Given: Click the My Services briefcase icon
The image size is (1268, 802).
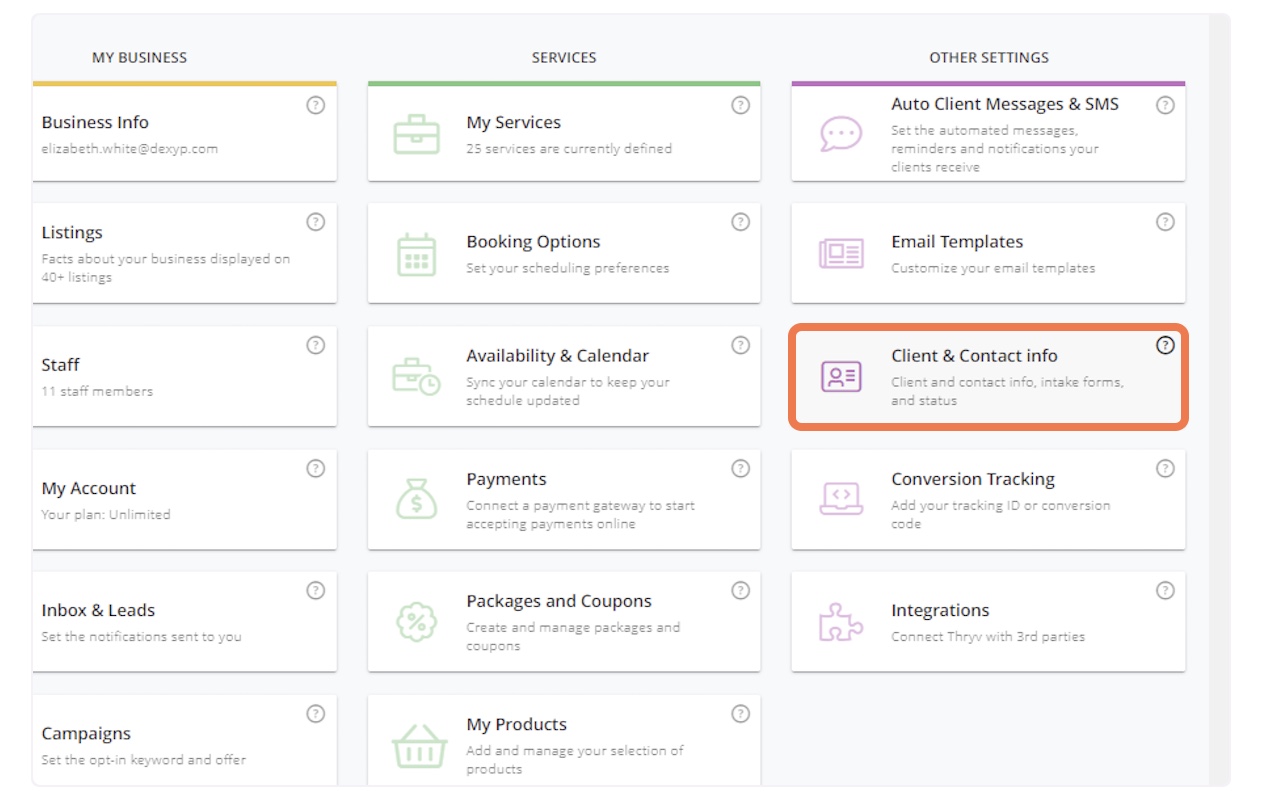Looking at the screenshot, I should (x=416, y=134).
